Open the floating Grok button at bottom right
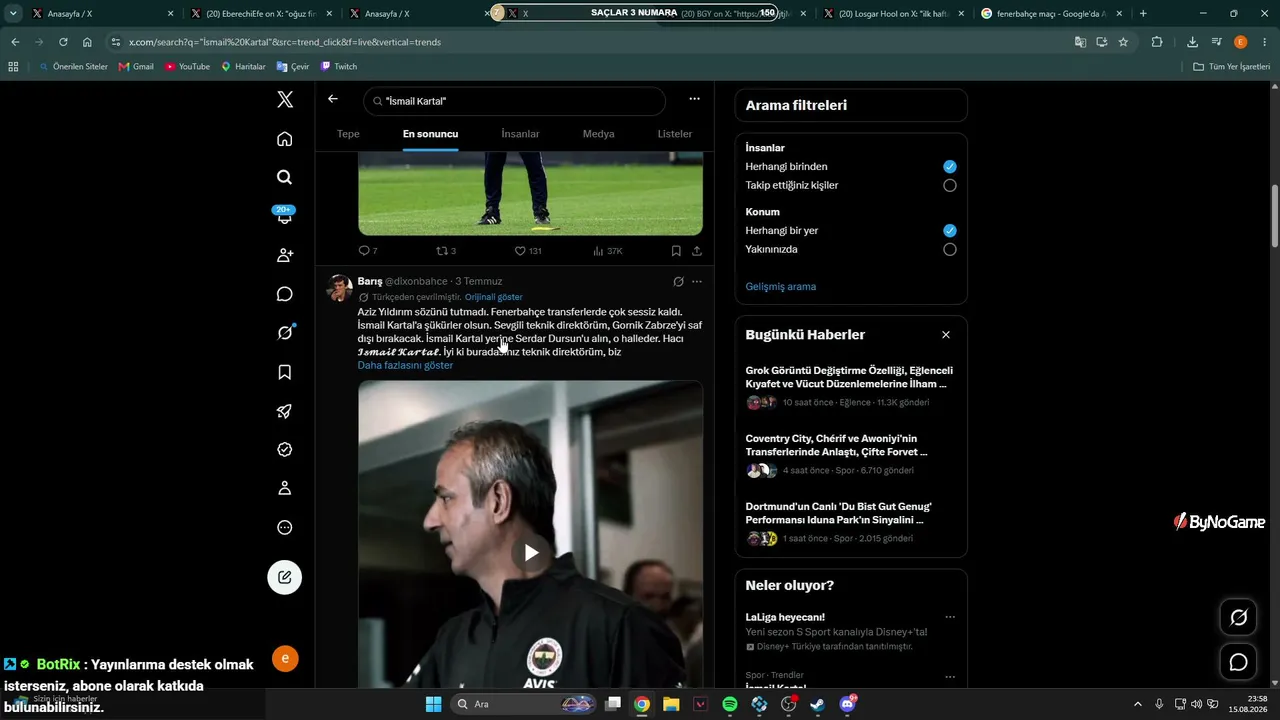This screenshot has height=720, width=1280. click(1238, 618)
